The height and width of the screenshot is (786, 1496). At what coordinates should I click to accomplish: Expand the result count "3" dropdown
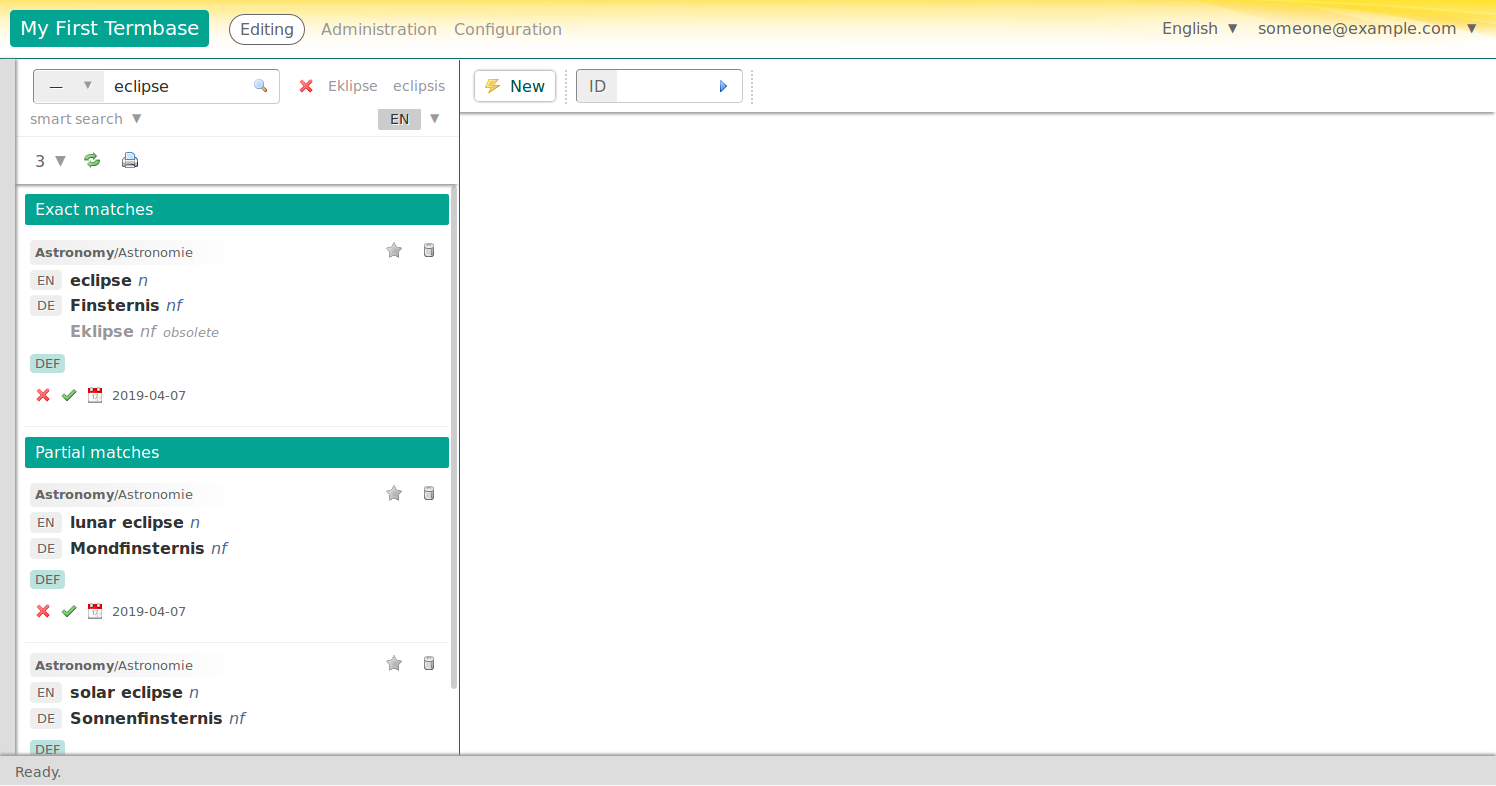49,160
